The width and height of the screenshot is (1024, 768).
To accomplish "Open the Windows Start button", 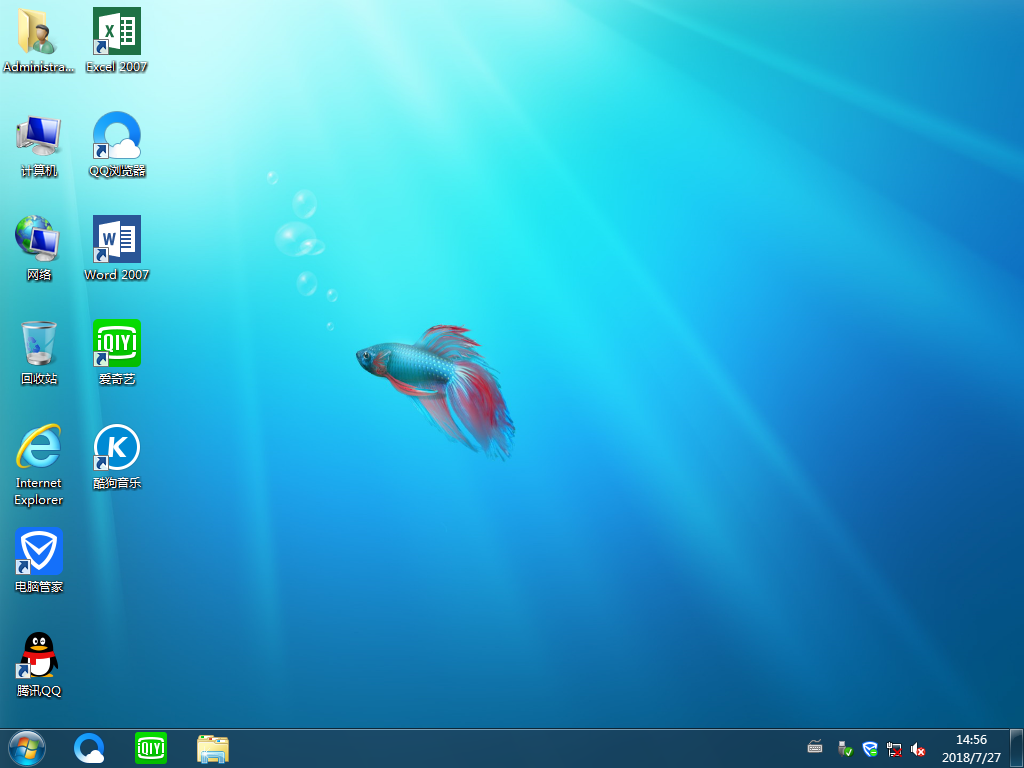I will 27,748.
